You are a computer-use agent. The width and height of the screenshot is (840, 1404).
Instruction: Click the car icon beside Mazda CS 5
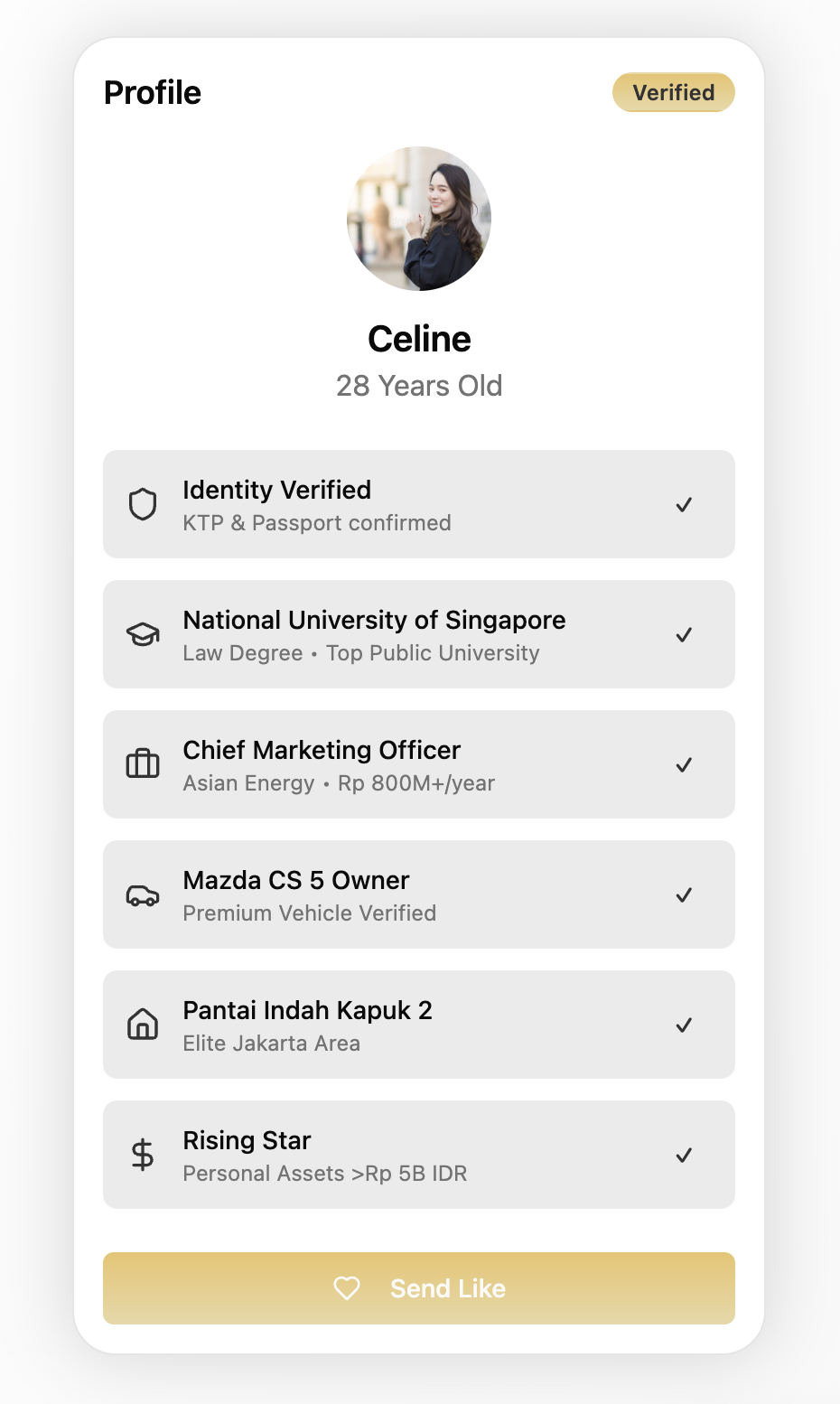[x=143, y=895]
